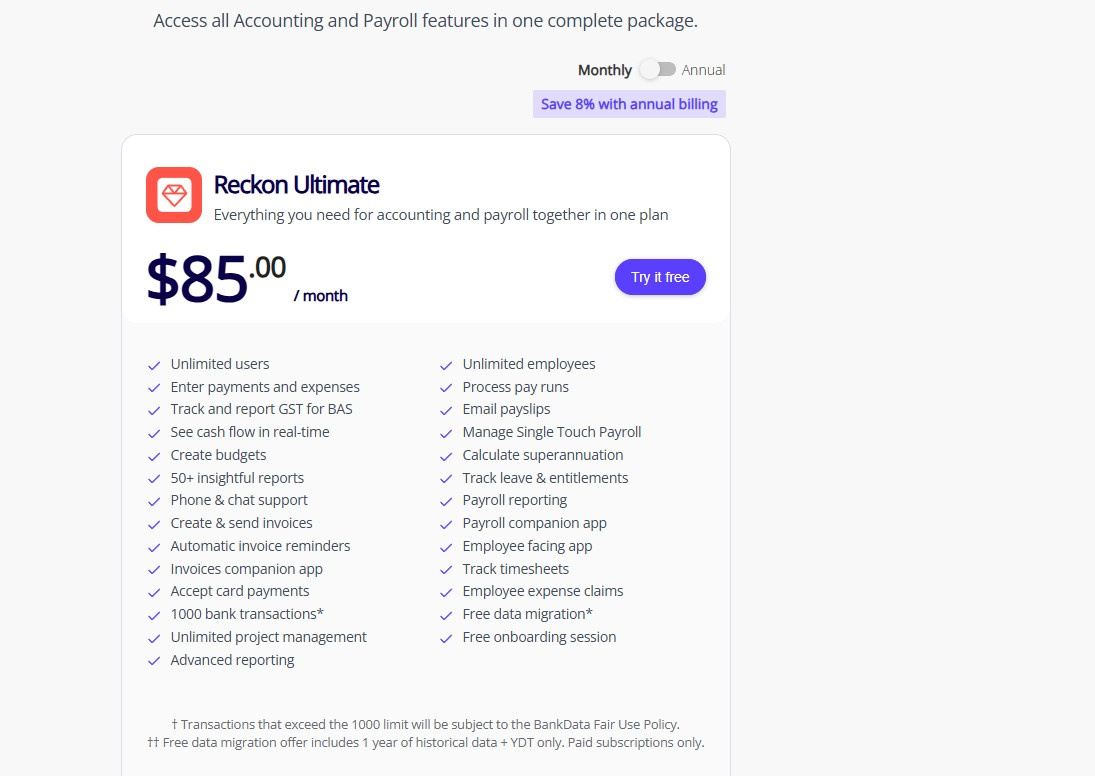Switch billing to Annual using the toggle

(658, 69)
